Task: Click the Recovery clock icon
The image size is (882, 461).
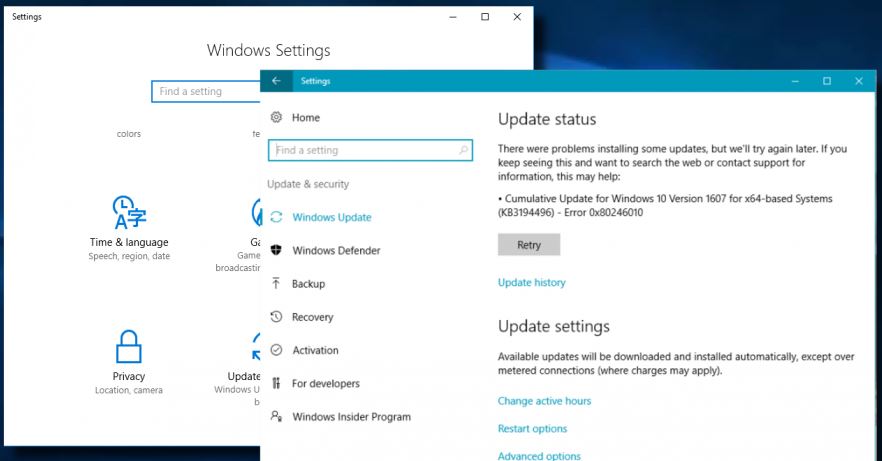Action: pos(276,317)
